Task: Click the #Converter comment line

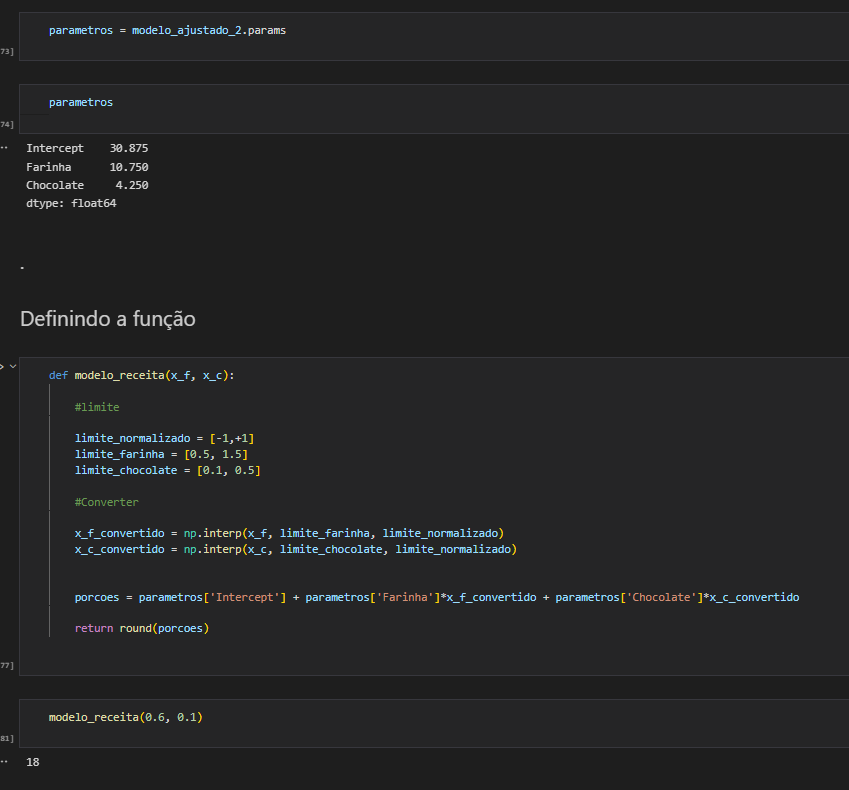Action: point(106,501)
